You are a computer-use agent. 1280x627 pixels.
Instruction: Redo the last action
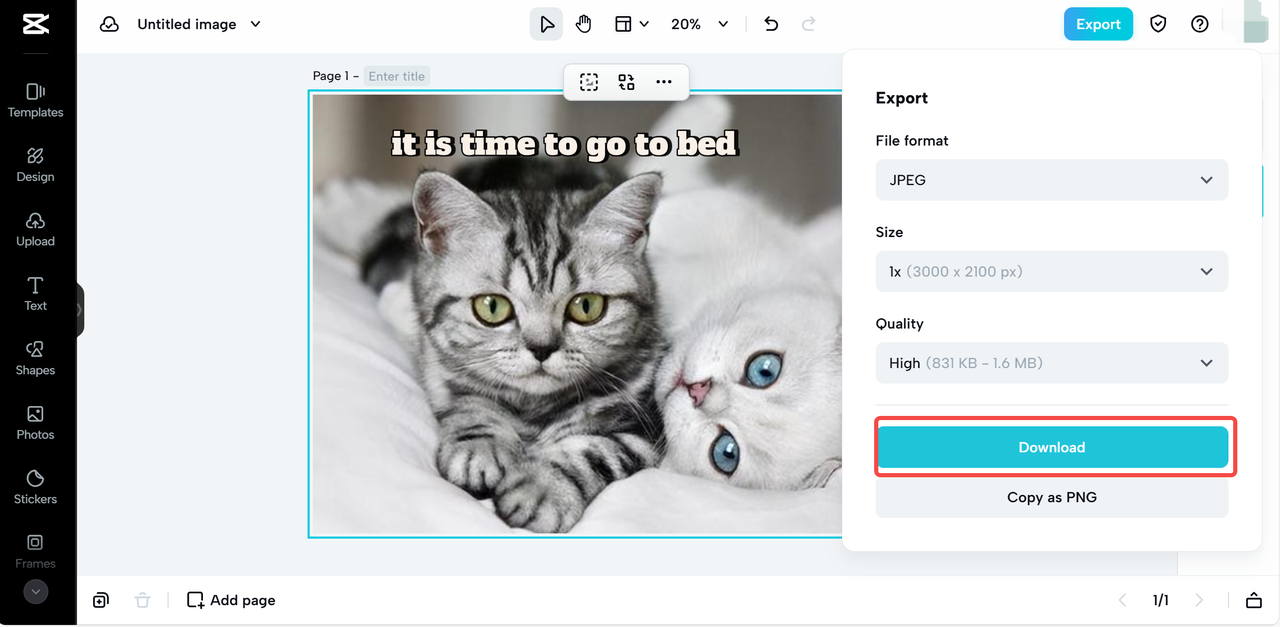coord(809,24)
